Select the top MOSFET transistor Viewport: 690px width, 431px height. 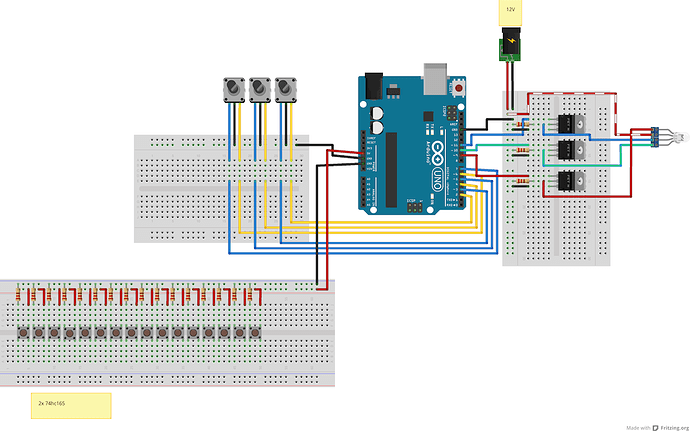click(x=571, y=124)
